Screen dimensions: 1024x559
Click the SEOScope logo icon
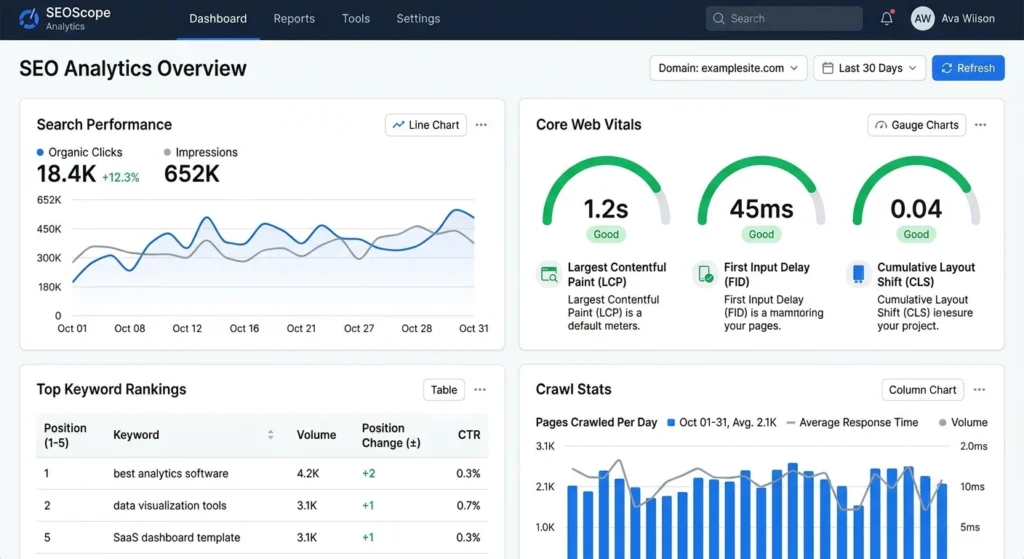click(x=29, y=18)
